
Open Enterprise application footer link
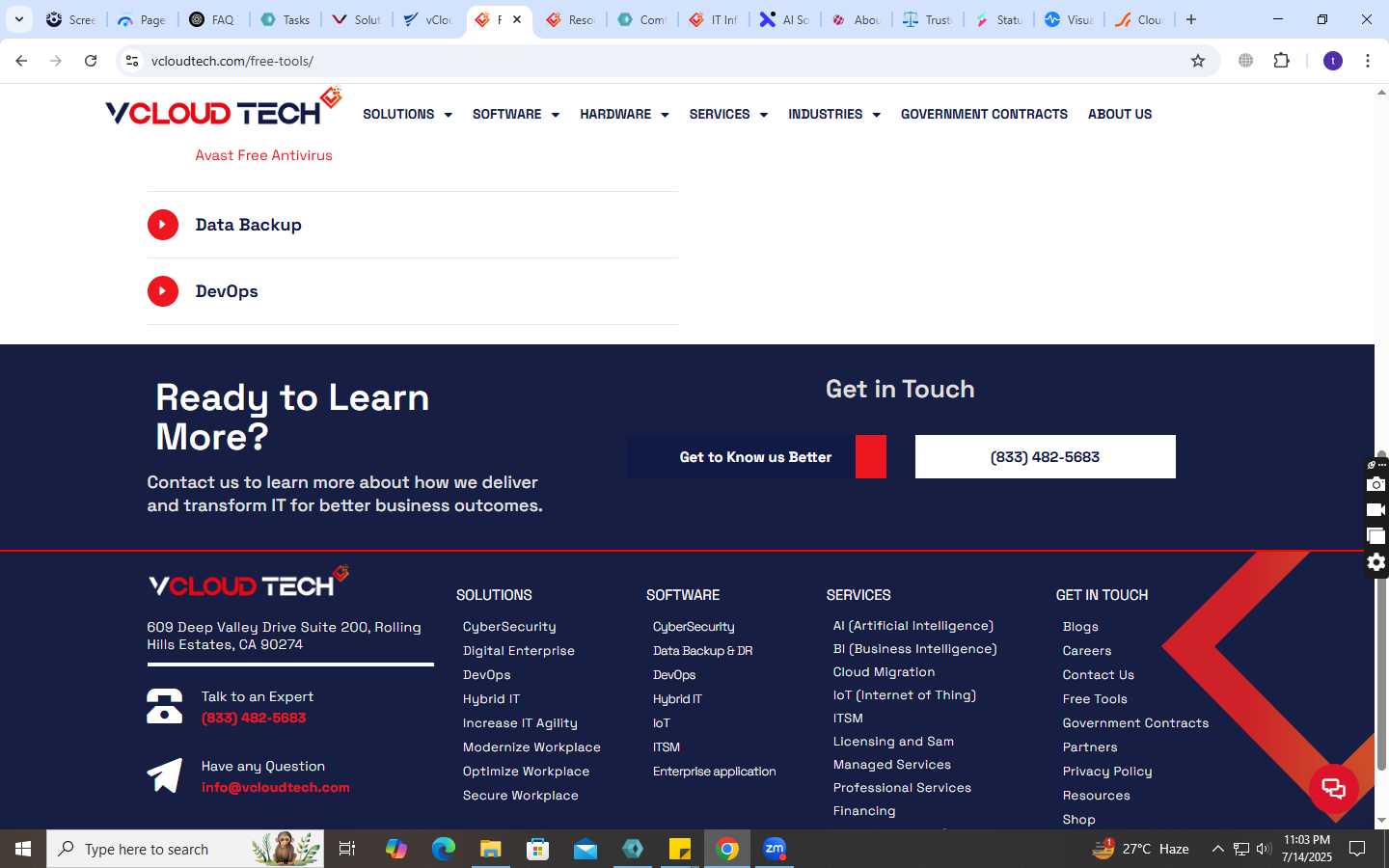[x=714, y=772]
